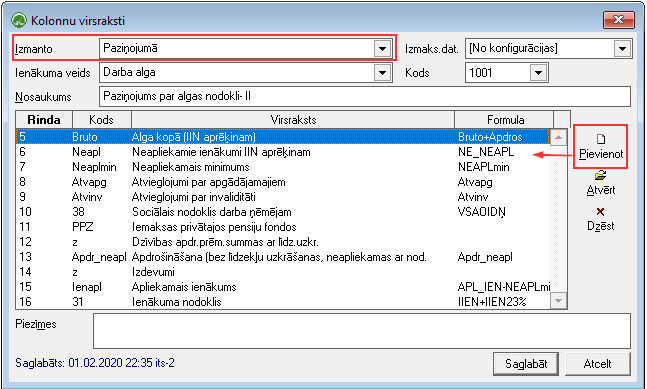The image size is (647, 389).
Task: Click the Kods column header
Action: point(102,120)
